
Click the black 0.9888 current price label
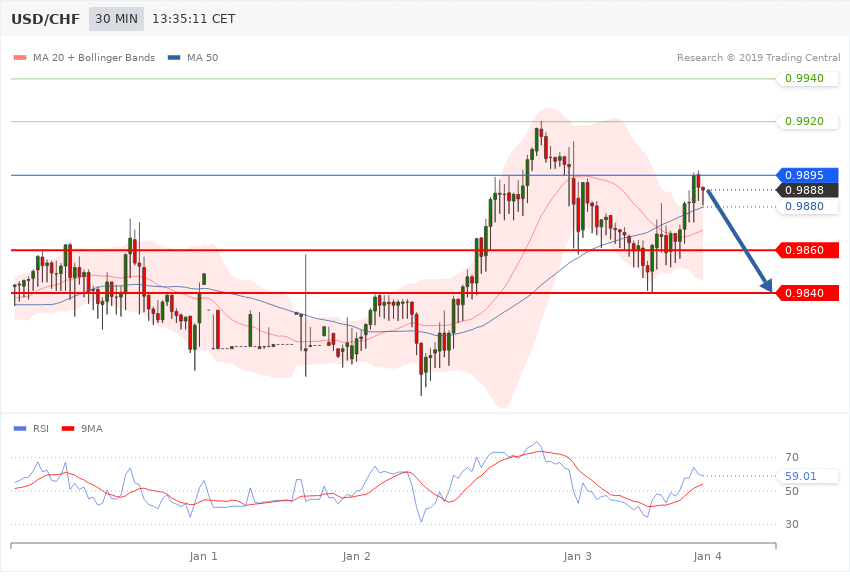pyautogui.click(x=808, y=190)
